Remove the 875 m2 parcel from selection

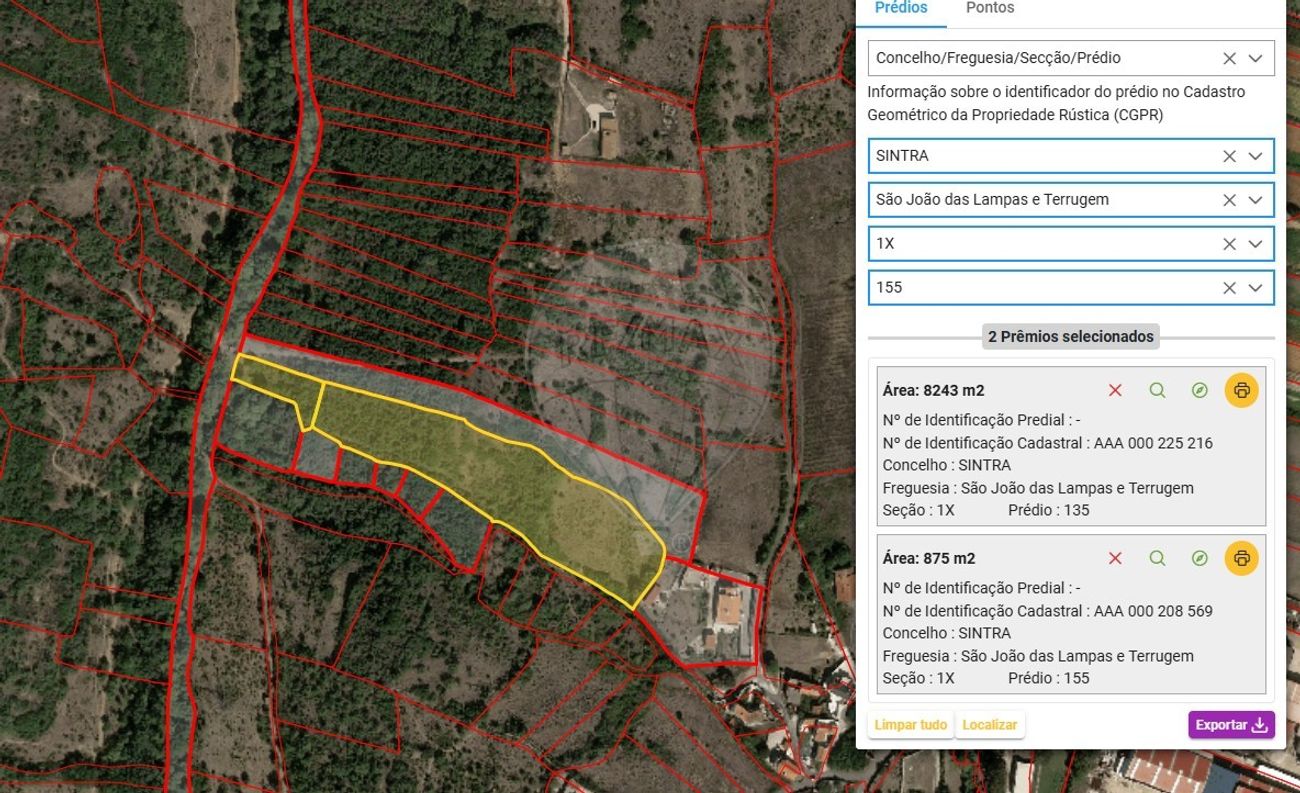(1115, 558)
